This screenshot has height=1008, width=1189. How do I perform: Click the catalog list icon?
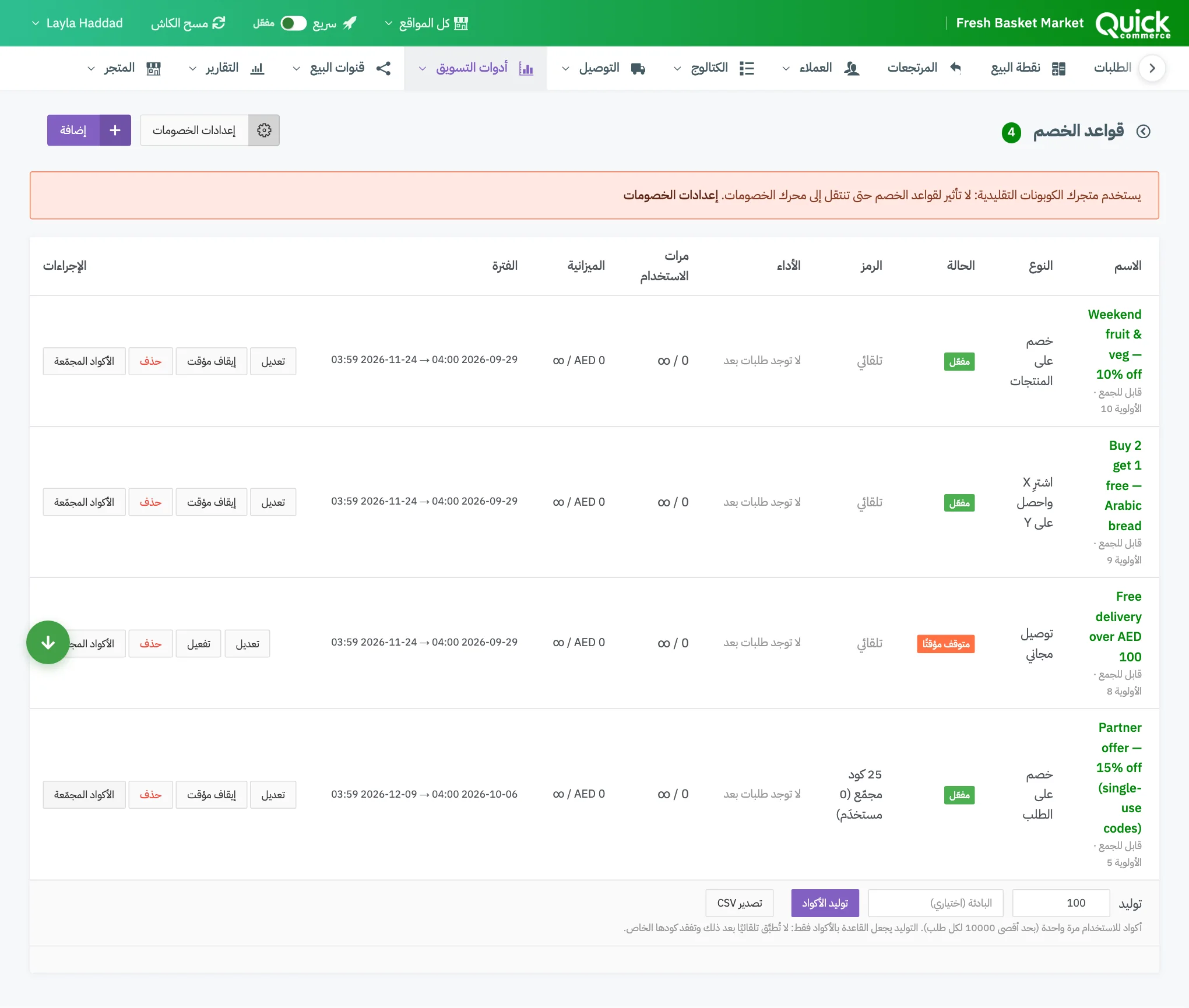(x=747, y=68)
